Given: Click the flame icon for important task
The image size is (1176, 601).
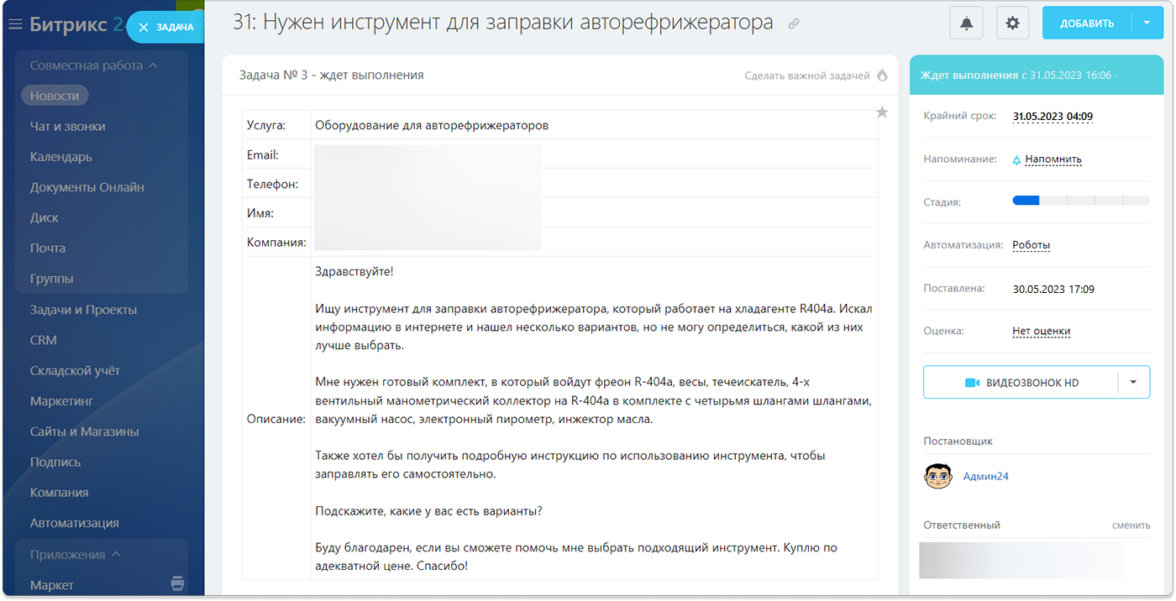Looking at the screenshot, I should click(882, 75).
